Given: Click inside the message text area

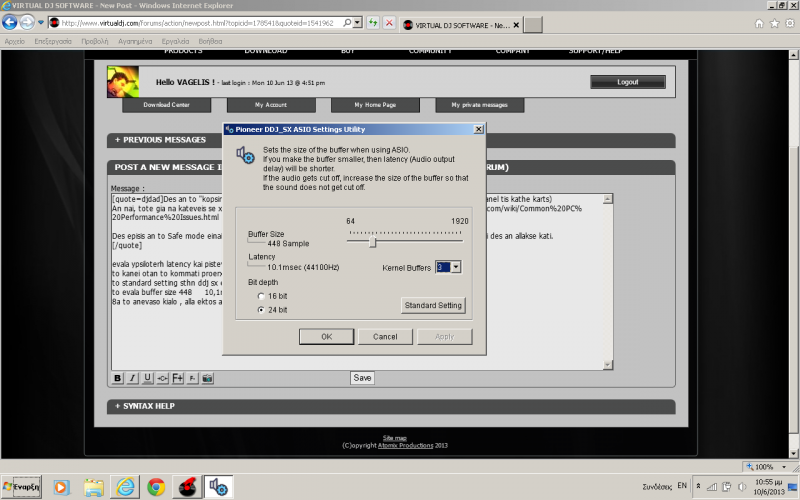Looking at the screenshot, I should coord(357,282).
